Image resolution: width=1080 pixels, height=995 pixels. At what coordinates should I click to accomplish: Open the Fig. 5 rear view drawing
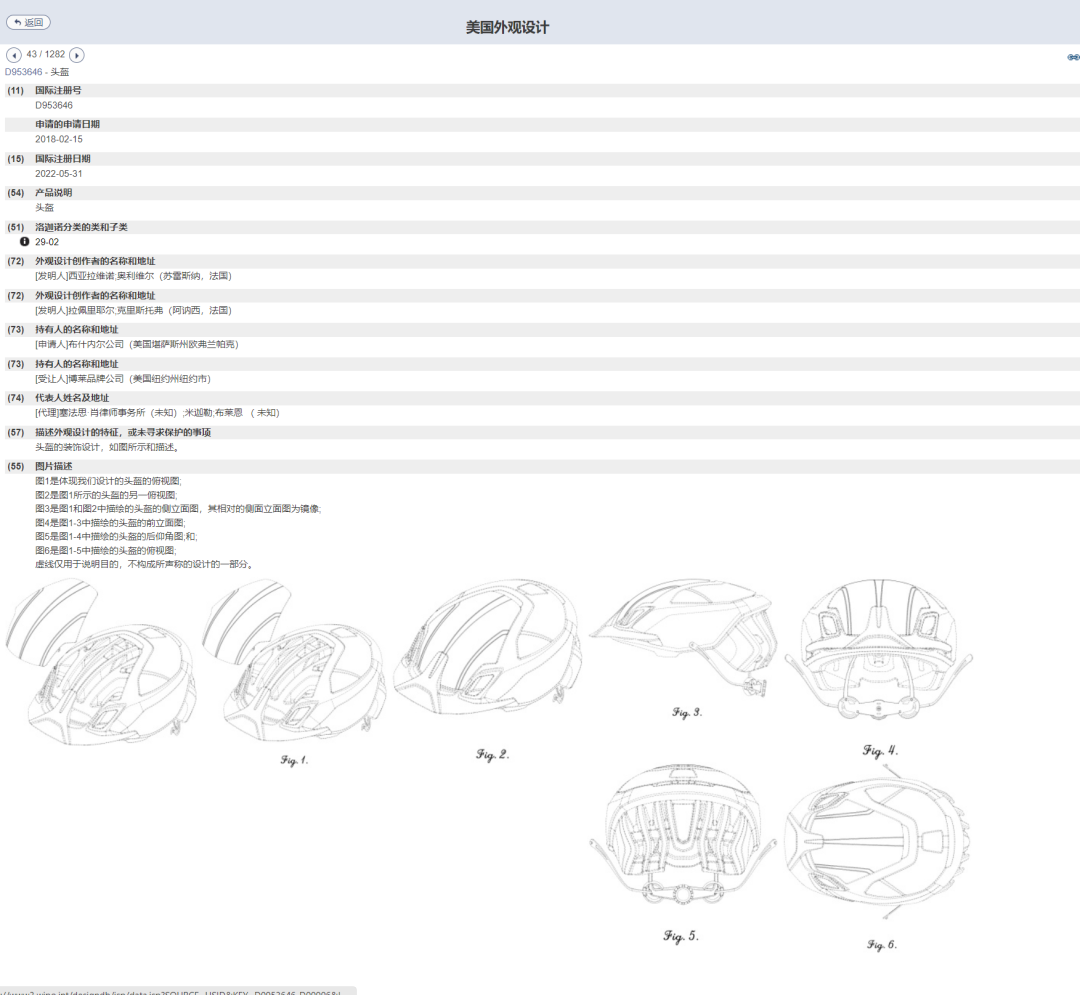pyautogui.click(x=683, y=853)
